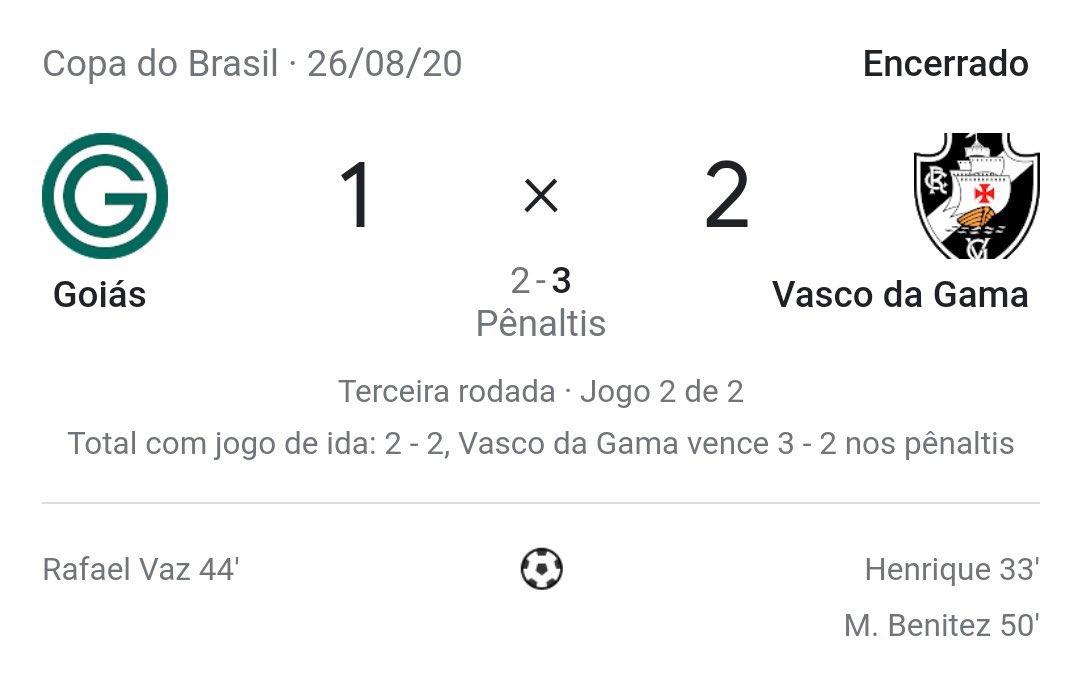Click the soccer ball goals icon
1077x699 pixels.
541,570
